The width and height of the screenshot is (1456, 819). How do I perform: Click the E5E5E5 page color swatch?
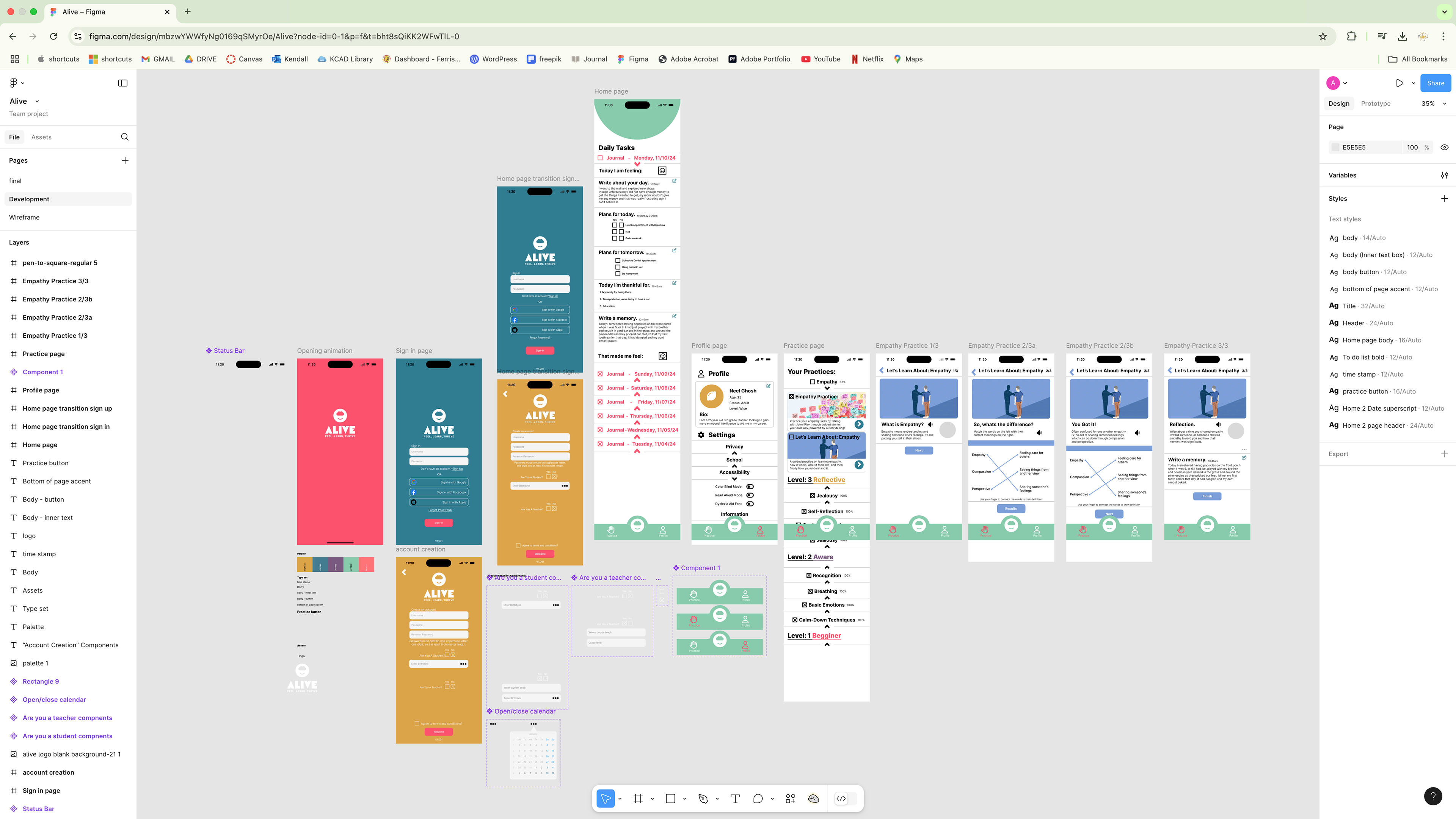[1335, 147]
